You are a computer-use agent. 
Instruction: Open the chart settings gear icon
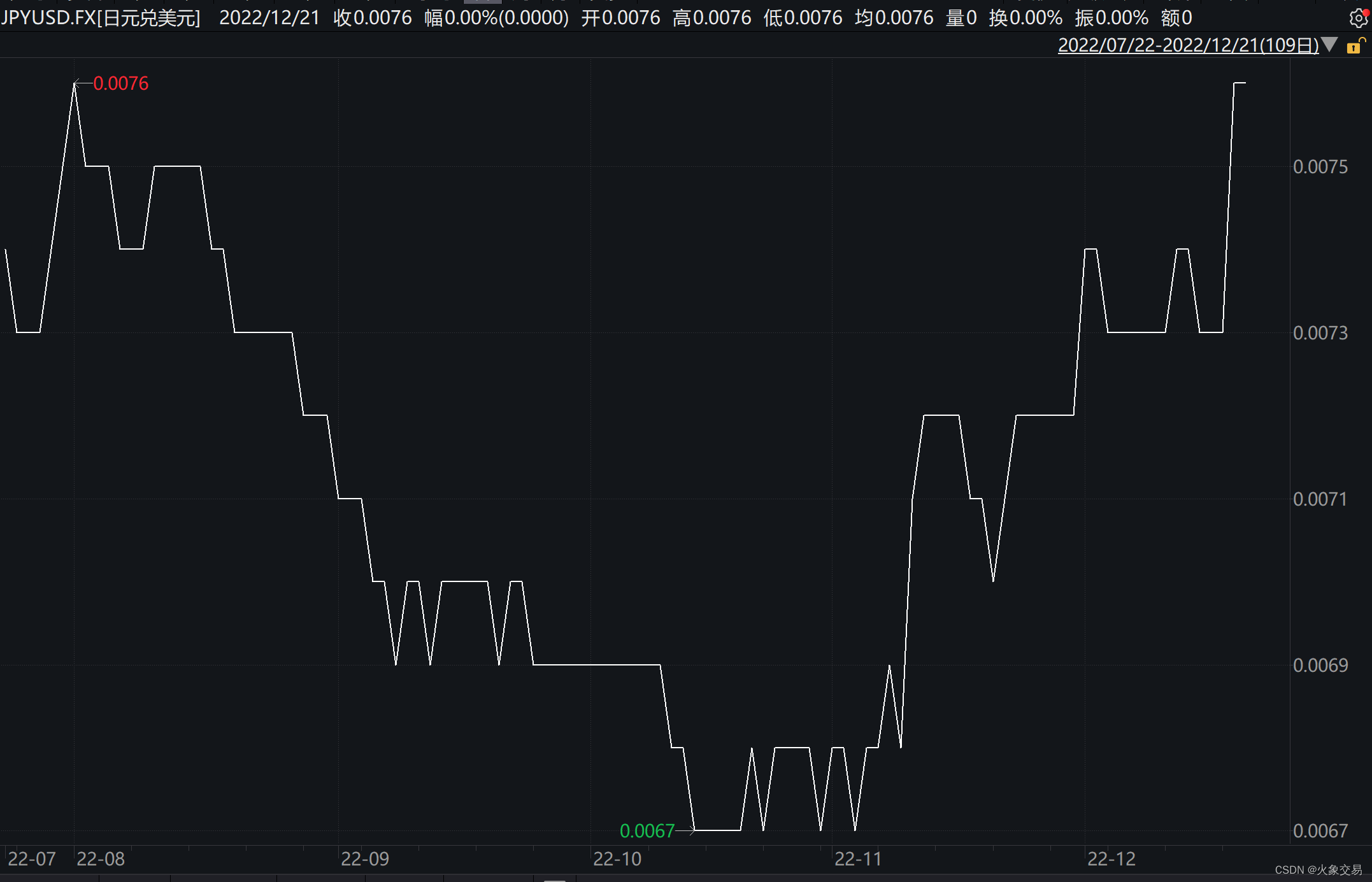click(x=1357, y=18)
